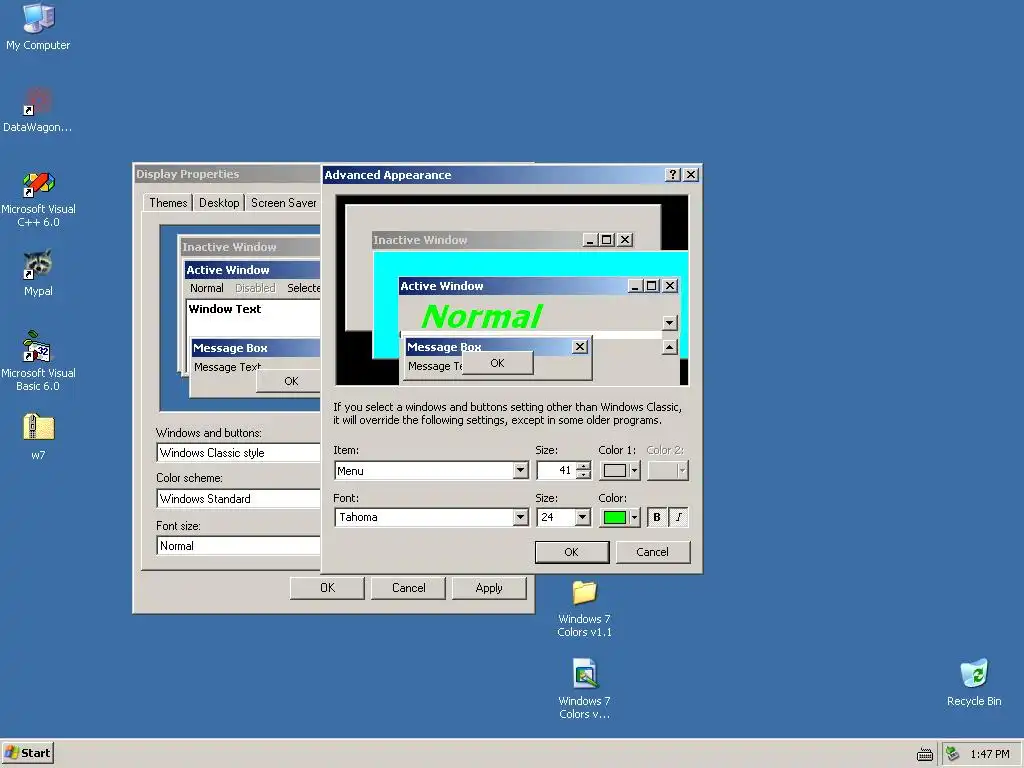Click OK in Advanced Appearance dialog
Screen dimensions: 1024x768
click(x=571, y=552)
